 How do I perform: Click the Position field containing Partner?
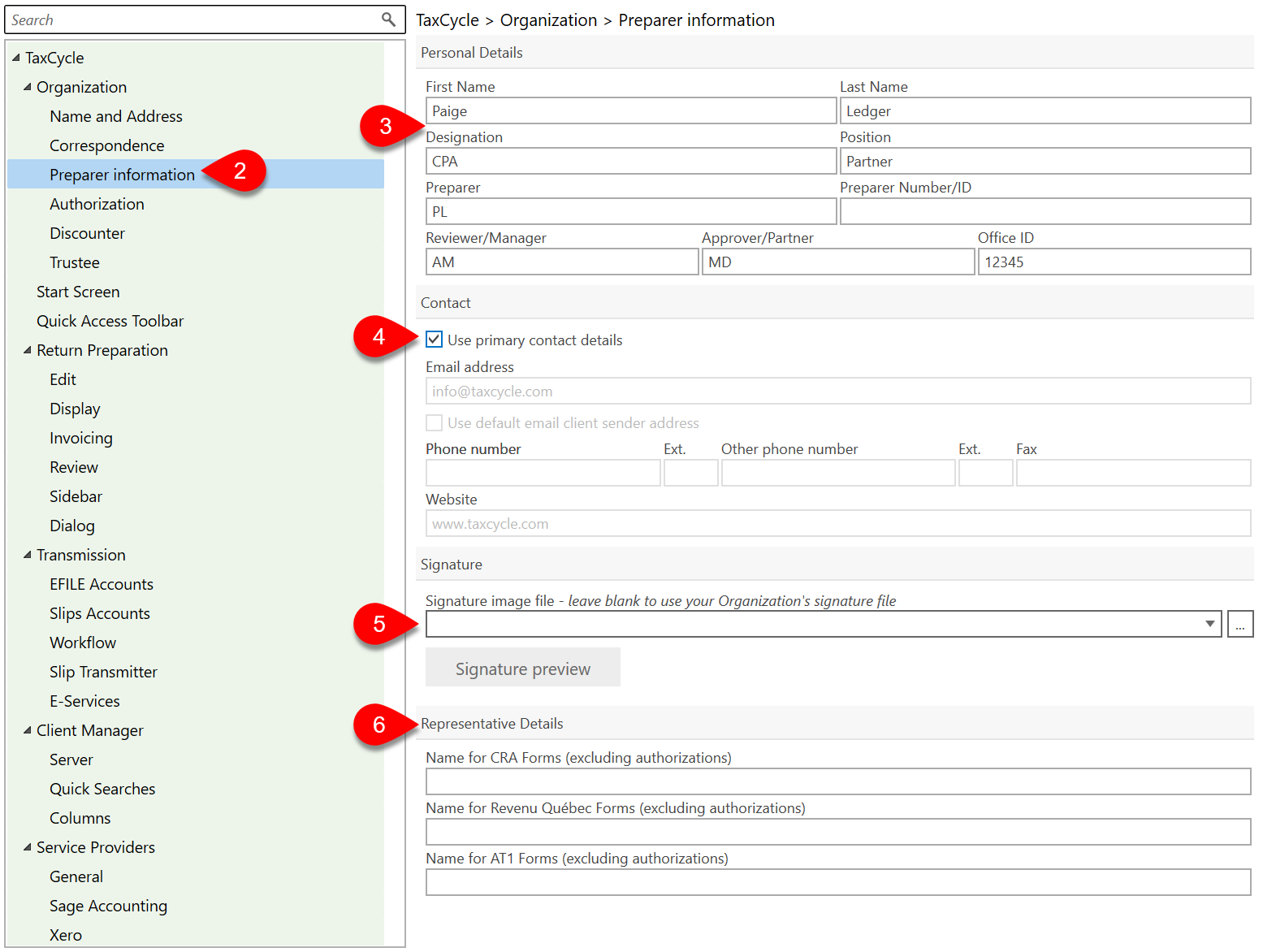tap(1045, 161)
